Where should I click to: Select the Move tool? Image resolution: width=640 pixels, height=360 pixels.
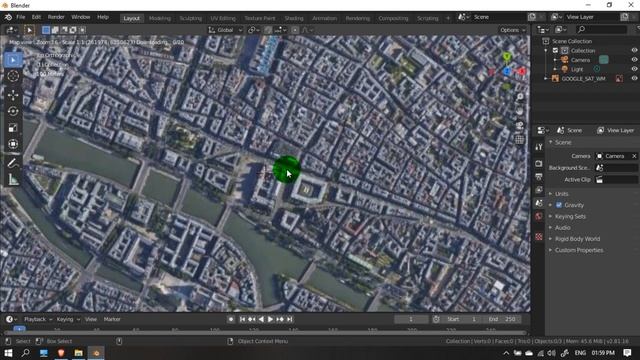(13, 95)
